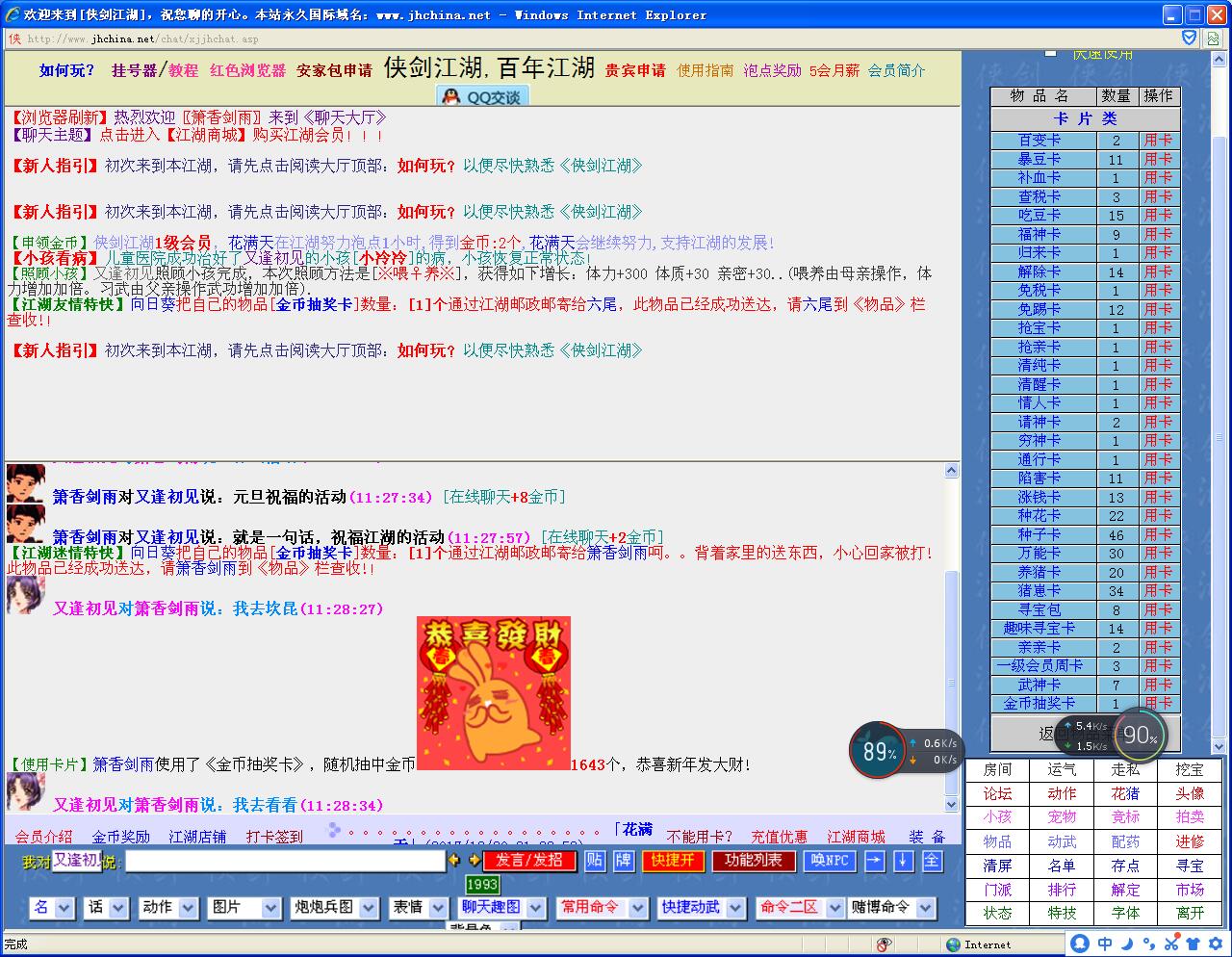The height and width of the screenshot is (957, 1232).
Task: Open the 命令二区 dropdown
Action: (x=799, y=907)
